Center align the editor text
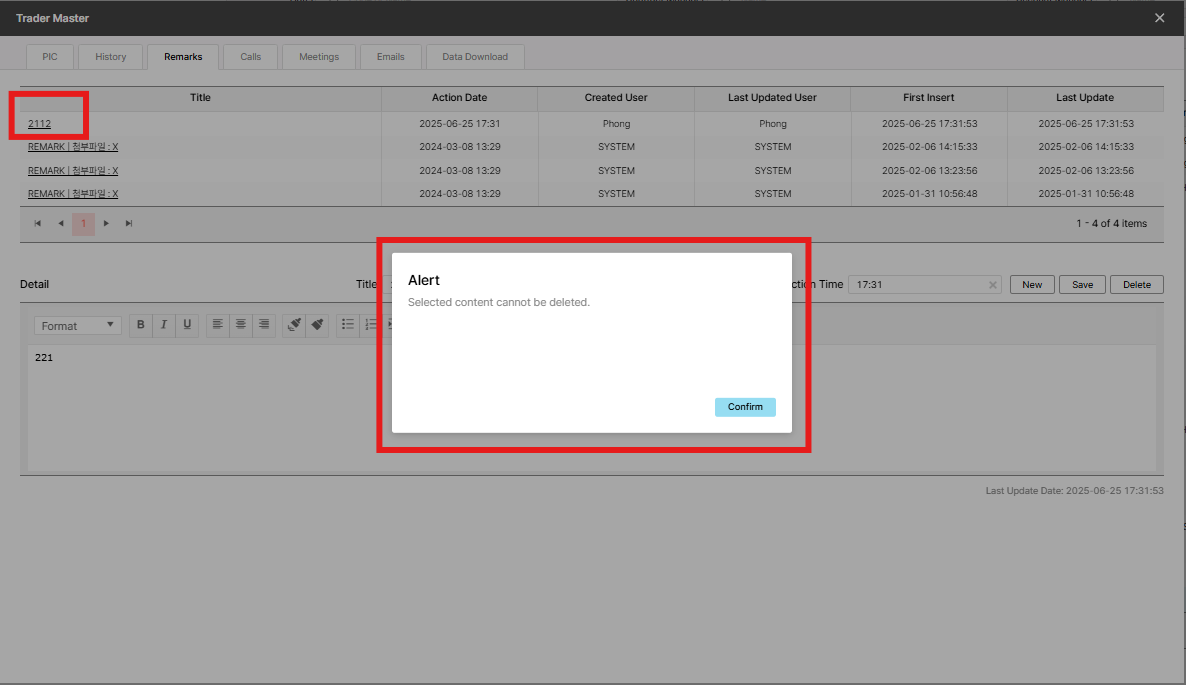 coord(241,325)
